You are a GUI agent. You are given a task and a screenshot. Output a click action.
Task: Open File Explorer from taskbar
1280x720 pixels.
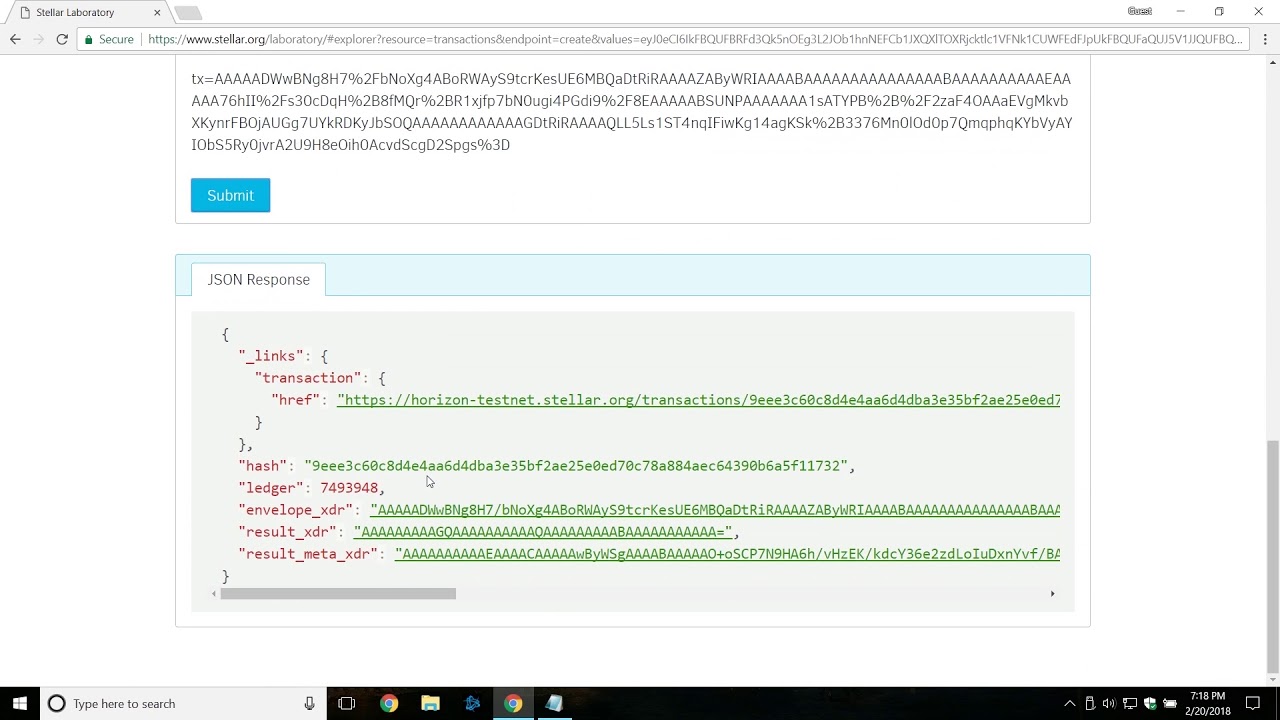point(430,703)
